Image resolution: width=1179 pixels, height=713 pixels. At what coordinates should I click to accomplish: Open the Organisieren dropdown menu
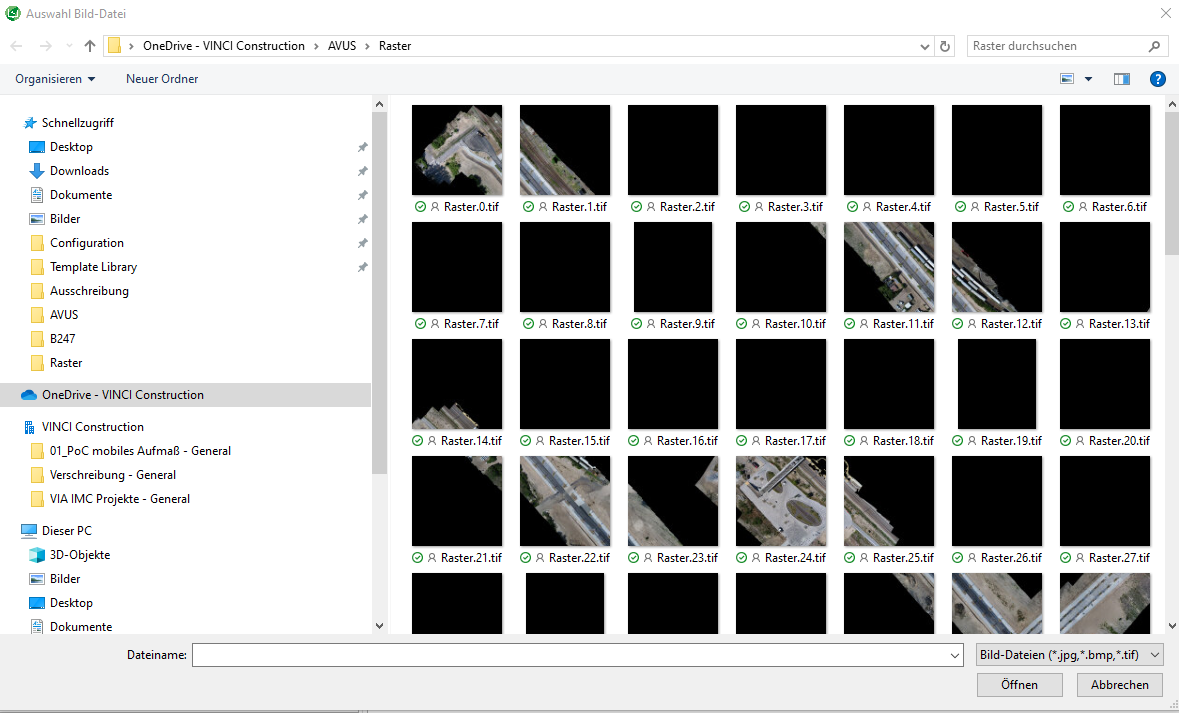[55, 79]
